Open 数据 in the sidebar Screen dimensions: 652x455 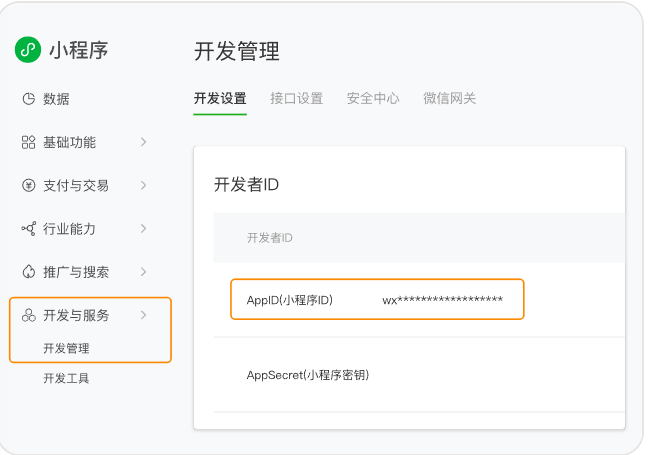click(56, 99)
